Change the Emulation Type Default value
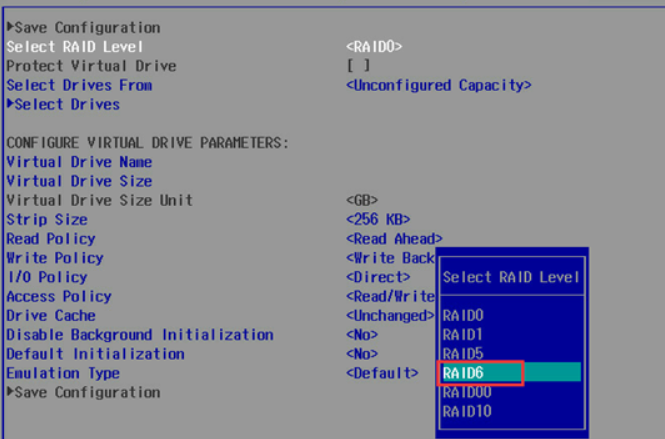 point(381,373)
